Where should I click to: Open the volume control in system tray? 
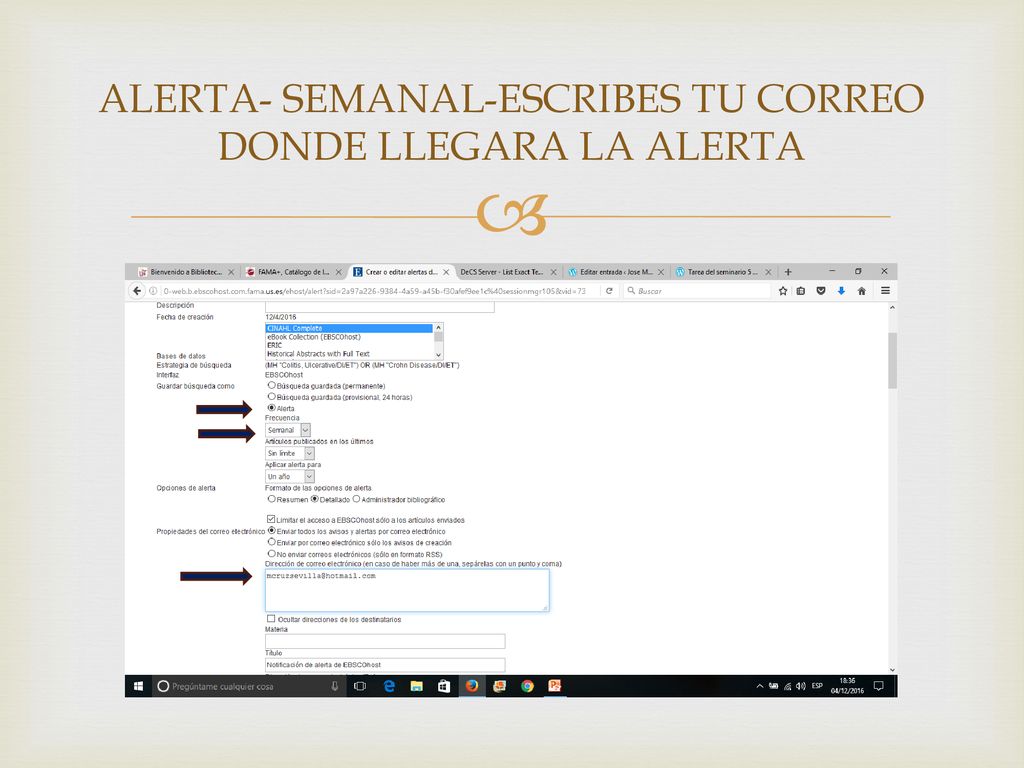801,686
